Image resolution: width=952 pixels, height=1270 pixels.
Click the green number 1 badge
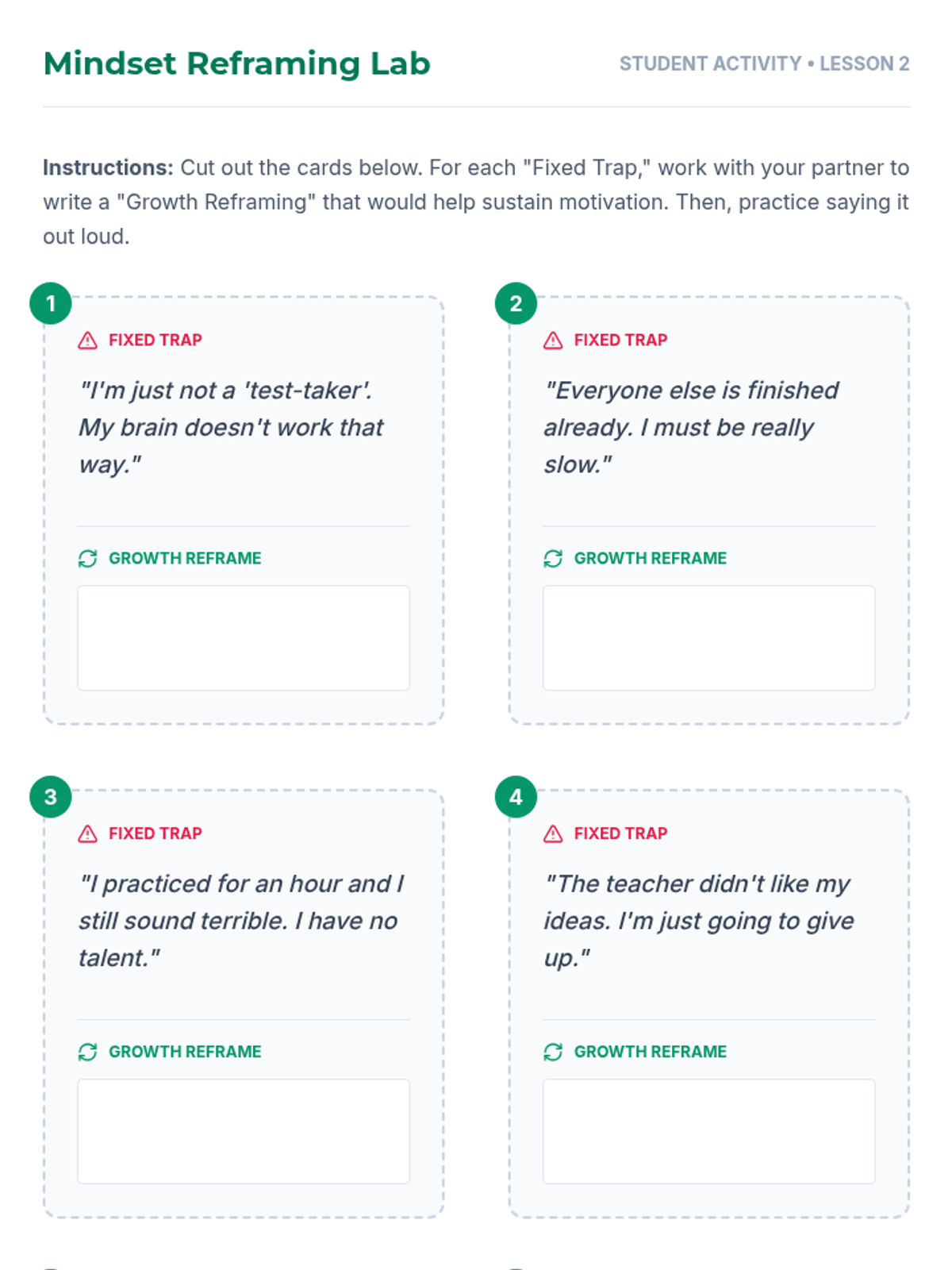pos(51,303)
